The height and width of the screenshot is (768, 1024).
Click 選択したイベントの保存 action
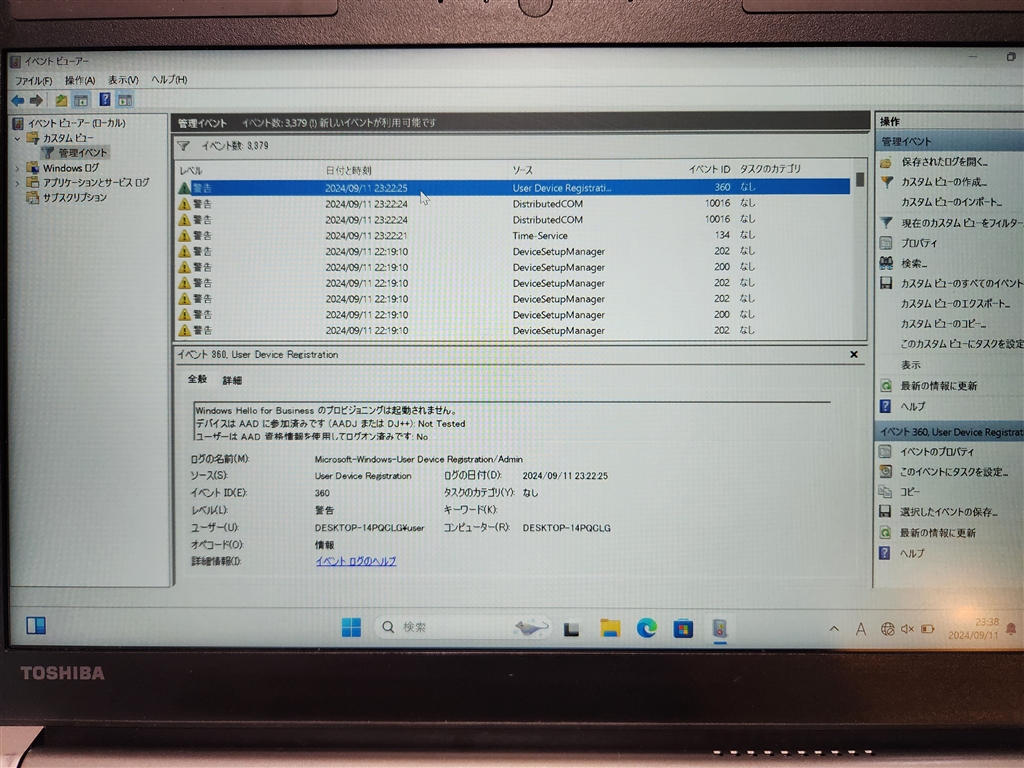[948, 512]
